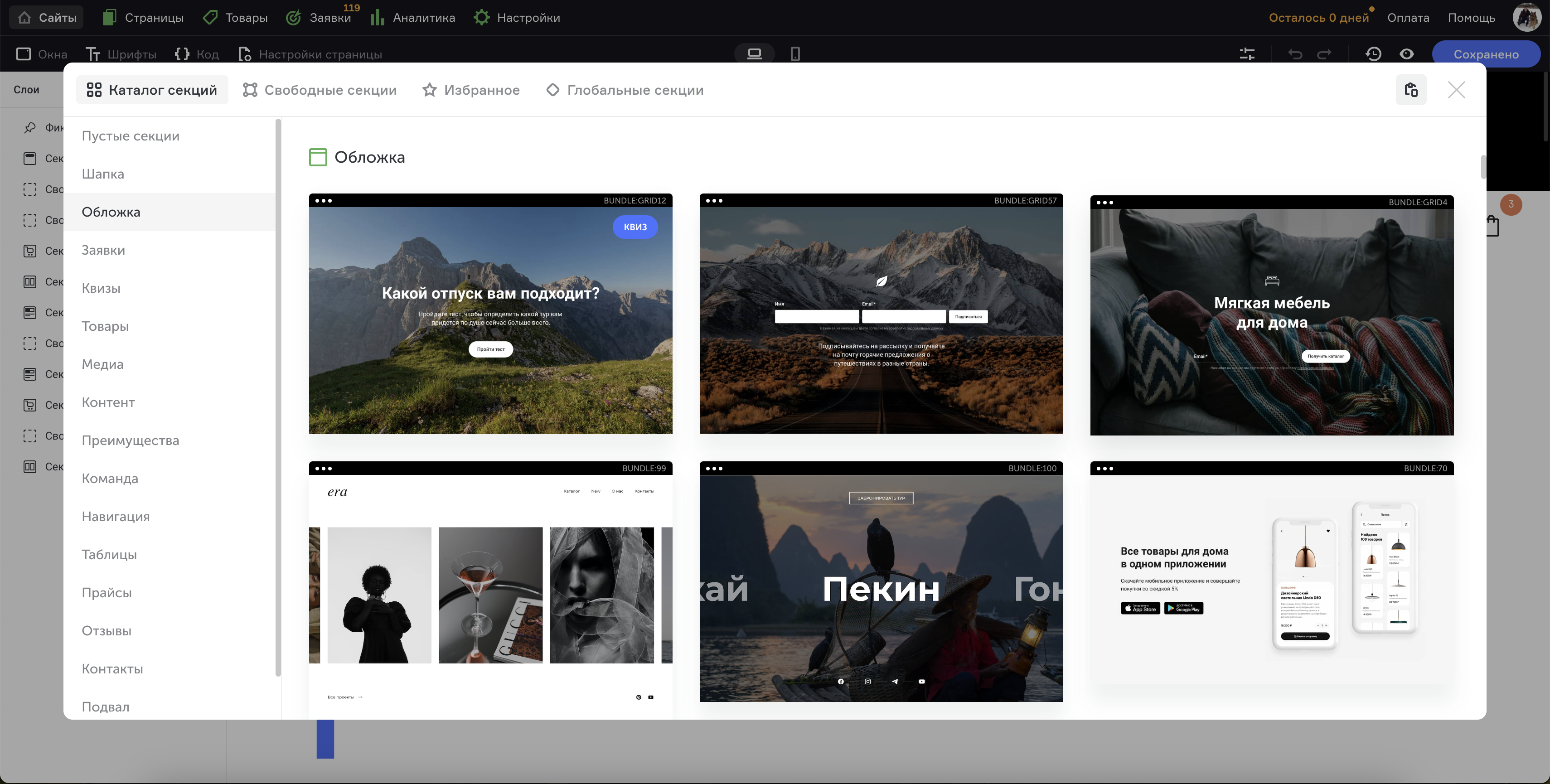Switch to desktop device view
This screenshot has width=1550, height=784.
point(754,54)
